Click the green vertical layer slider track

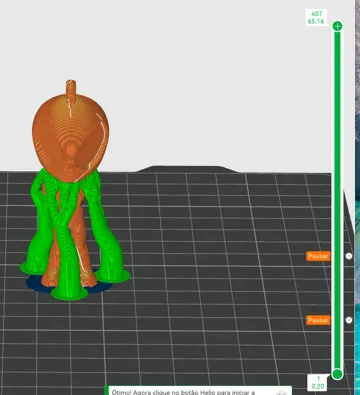click(x=337, y=200)
